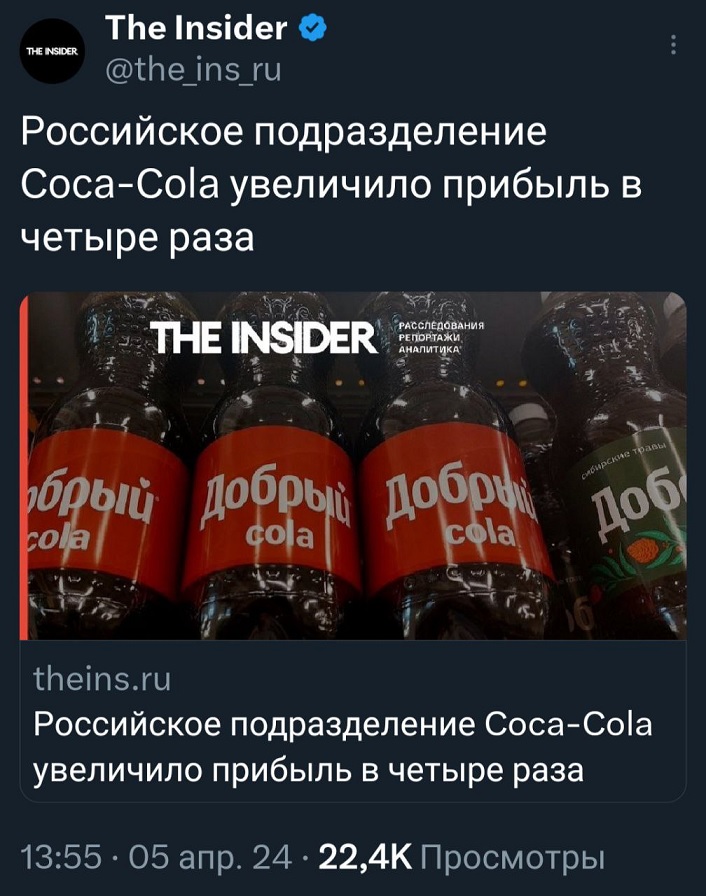706x896 pixels.
Task: Click the blue verified checkmark badge
Action: click(x=312, y=29)
